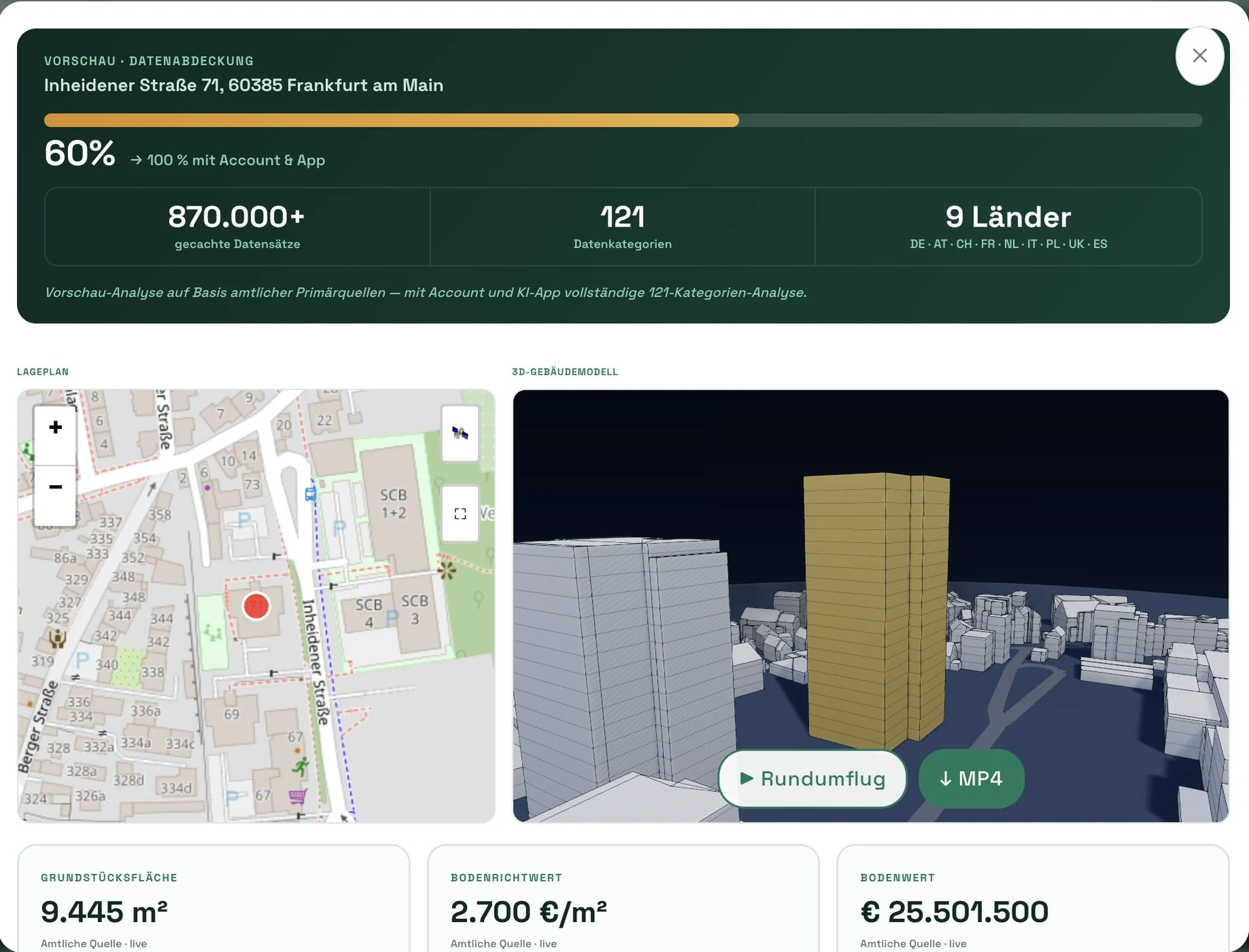Image resolution: width=1249 pixels, height=952 pixels.
Task: Click the 'SCB 1+2' building label
Action: click(x=394, y=503)
